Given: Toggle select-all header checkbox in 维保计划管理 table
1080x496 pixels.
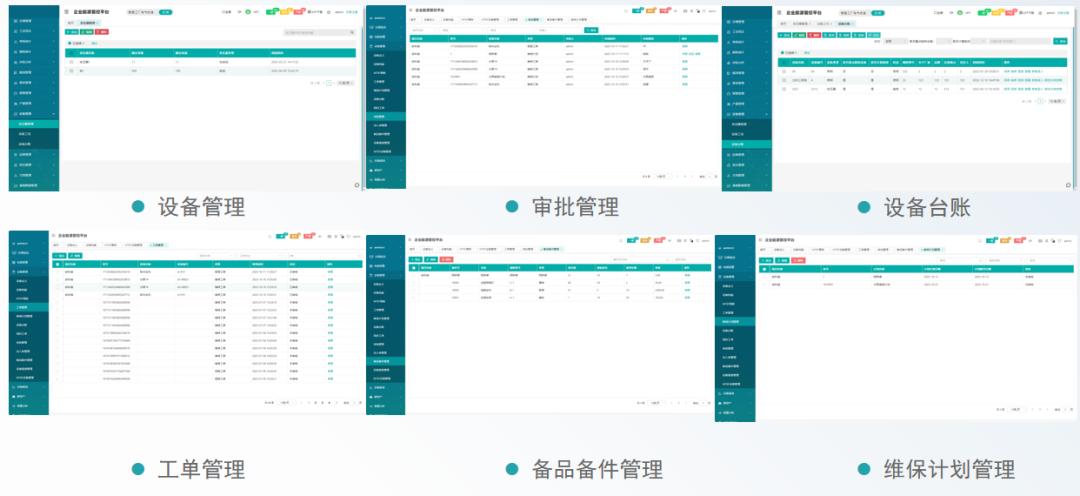Looking at the screenshot, I should pyautogui.click(x=765, y=269).
